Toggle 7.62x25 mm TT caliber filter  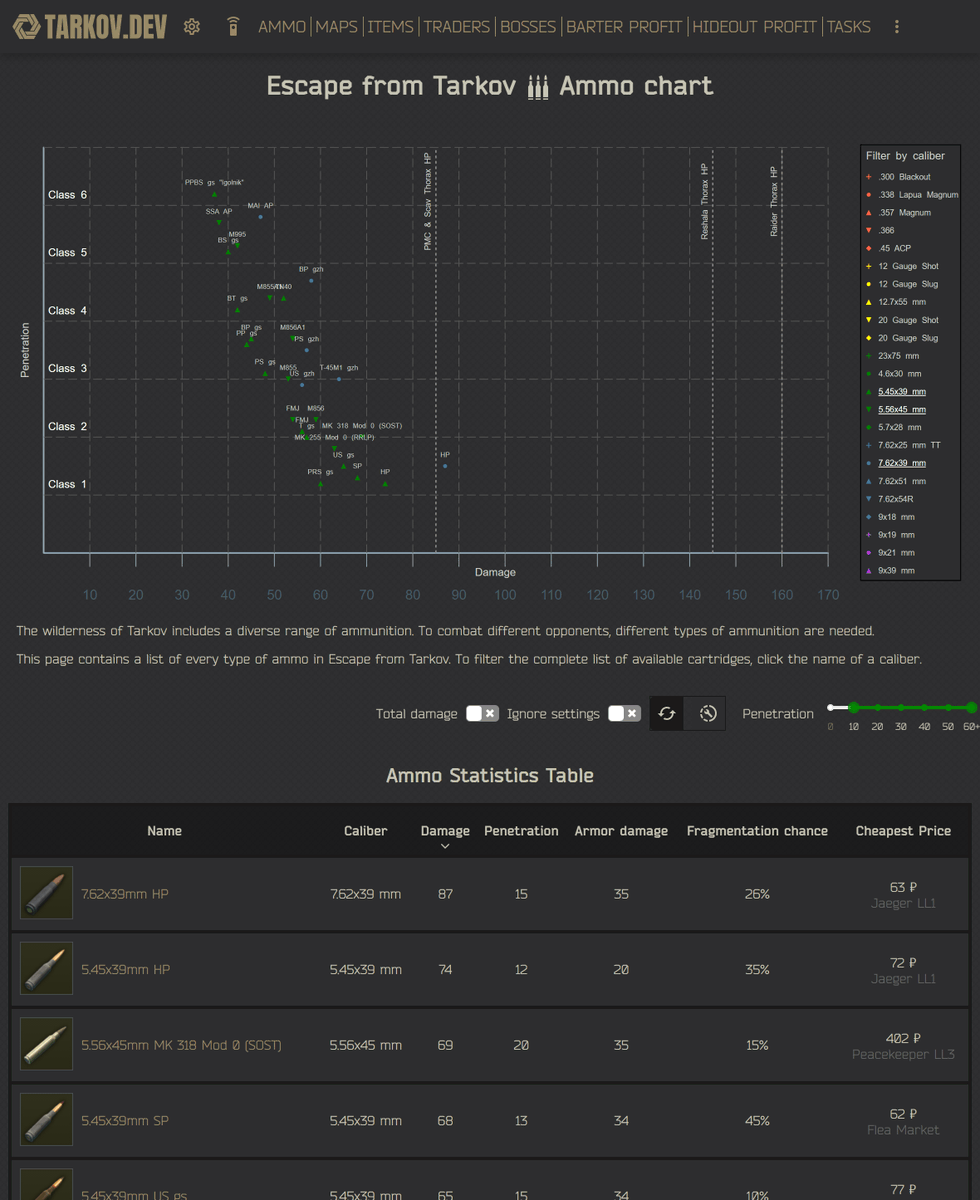click(x=908, y=445)
